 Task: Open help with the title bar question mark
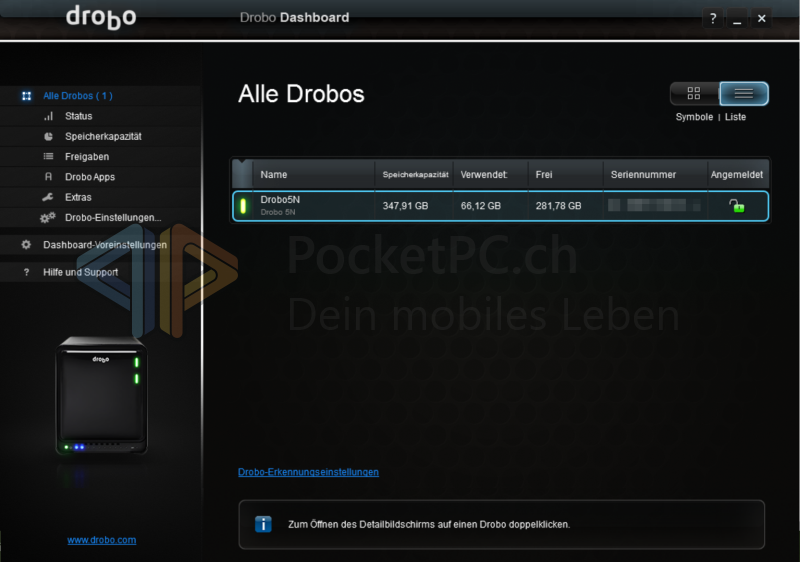tap(713, 19)
